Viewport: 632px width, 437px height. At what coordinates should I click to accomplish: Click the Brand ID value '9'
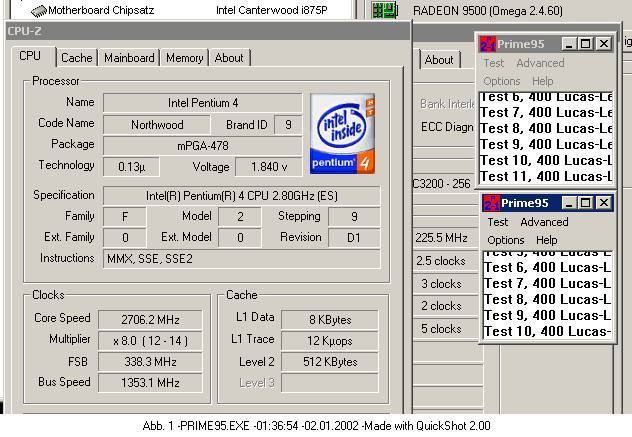[288, 125]
